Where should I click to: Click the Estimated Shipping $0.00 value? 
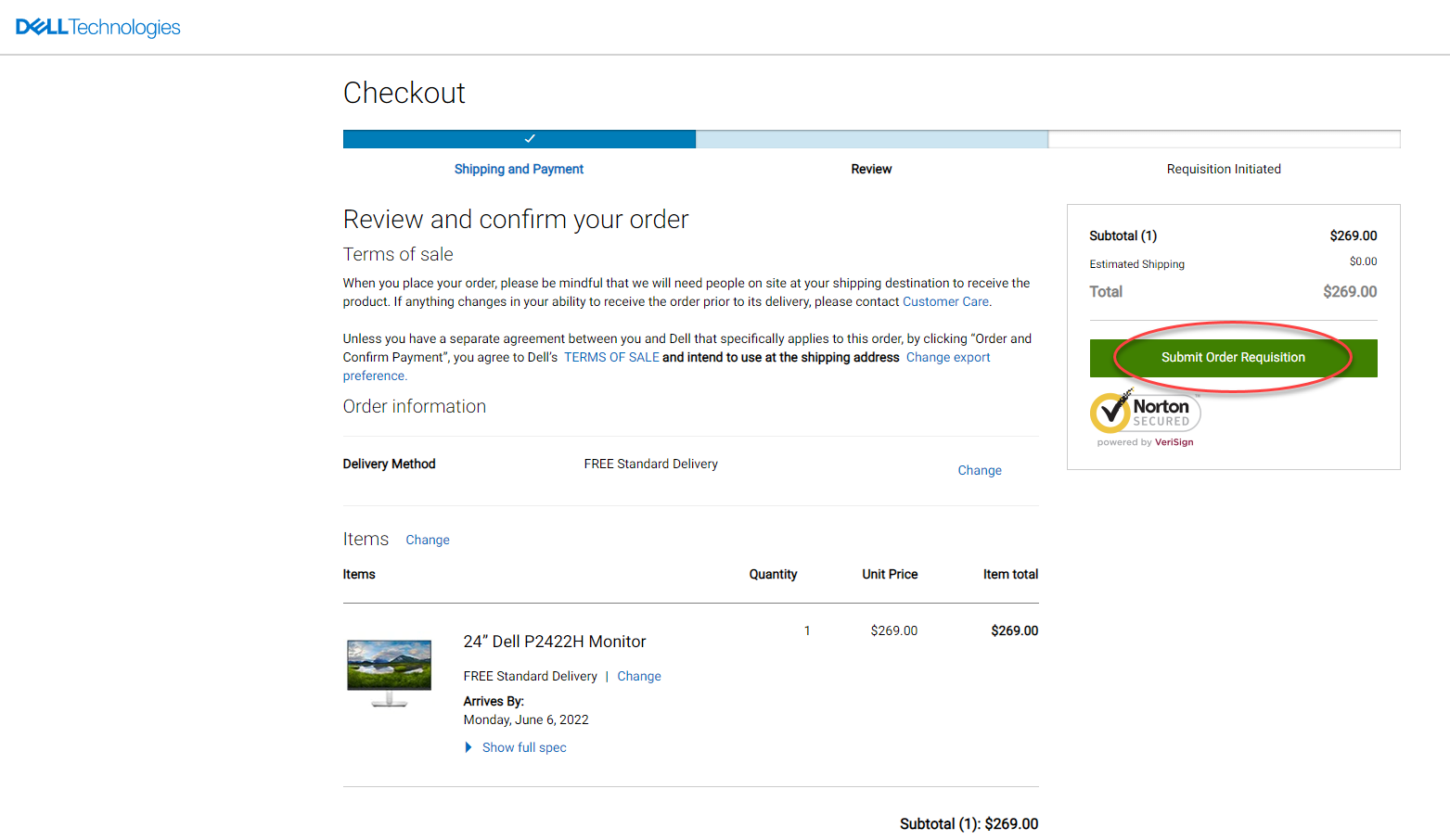click(x=1363, y=261)
